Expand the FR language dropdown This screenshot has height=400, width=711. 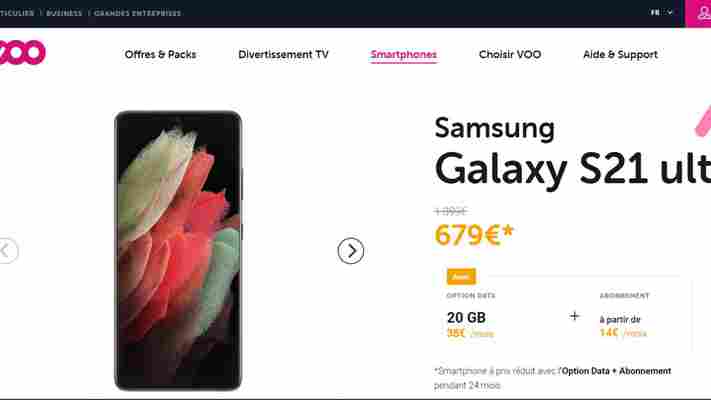coord(661,13)
